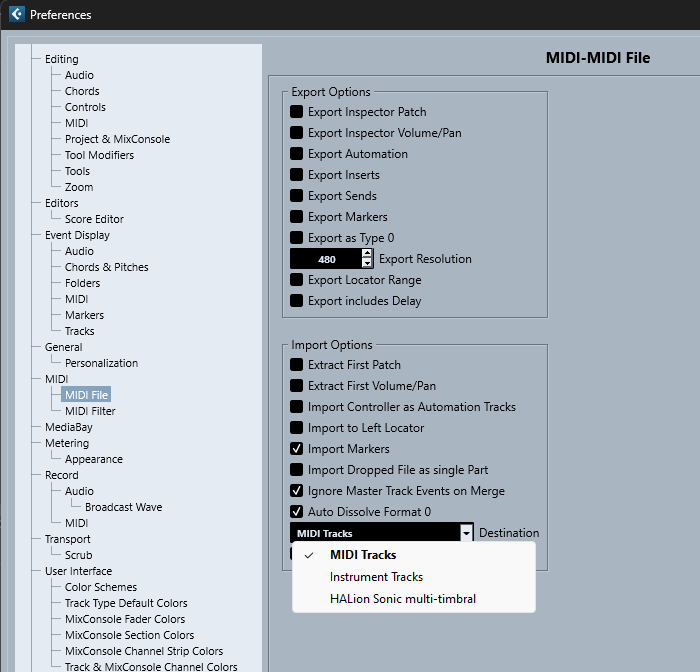Select Metering category

click(67, 443)
